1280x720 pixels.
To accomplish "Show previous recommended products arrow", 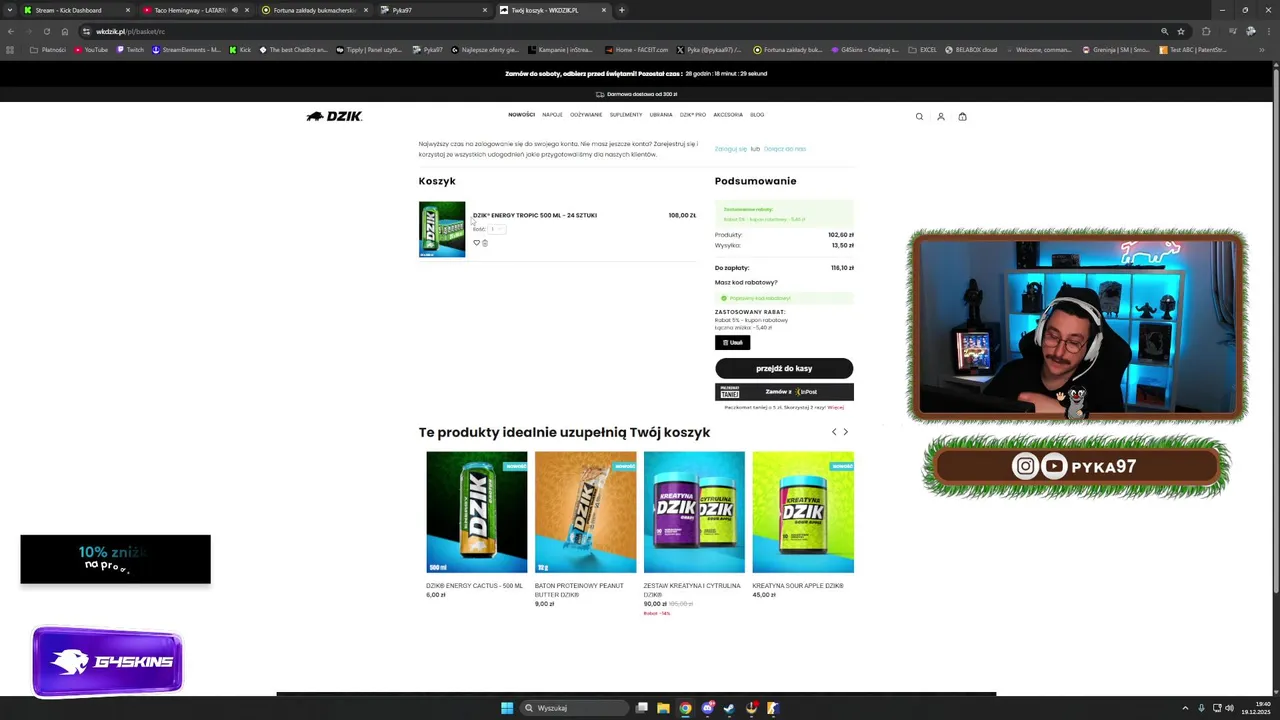I will click(x=834, y=432).
